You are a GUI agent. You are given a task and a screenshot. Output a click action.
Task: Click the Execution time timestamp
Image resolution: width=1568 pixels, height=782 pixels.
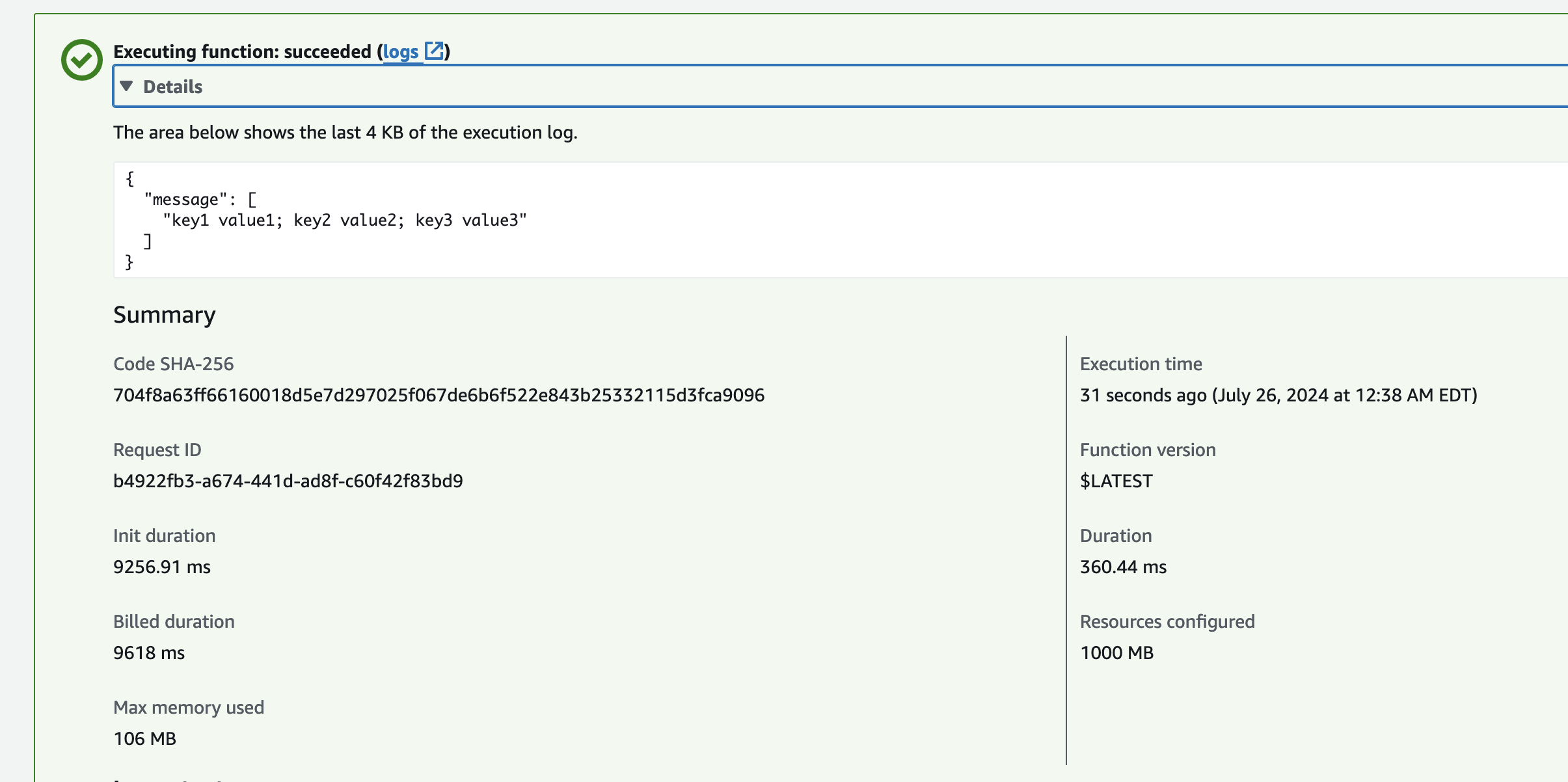coord(1278,394)
